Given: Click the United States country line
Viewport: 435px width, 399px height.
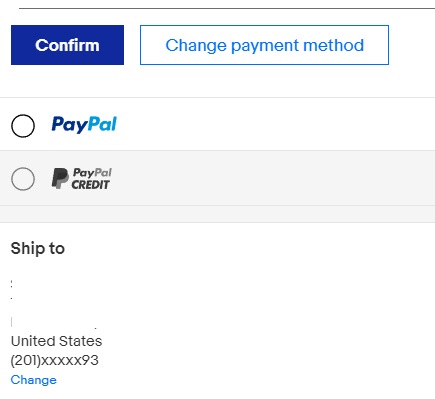Looking at the screenshot, I should [56, 341].
